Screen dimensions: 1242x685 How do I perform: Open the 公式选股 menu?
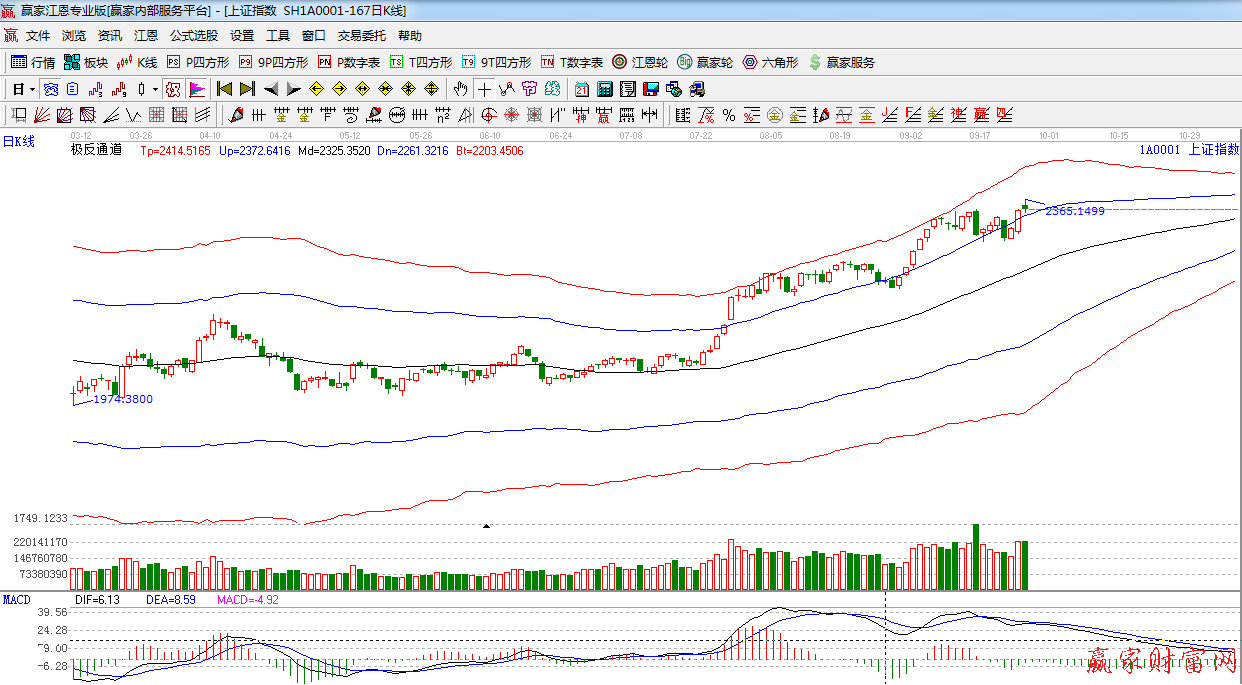[193, 35]
